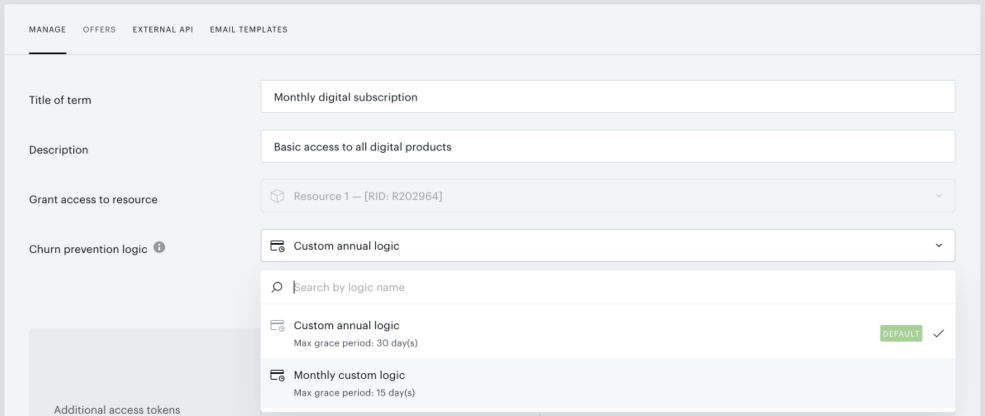Viewport: 985px width, 416px height.
Task: Click the card icon beside Custom annual logic option
Action: [x=277, y=326]
